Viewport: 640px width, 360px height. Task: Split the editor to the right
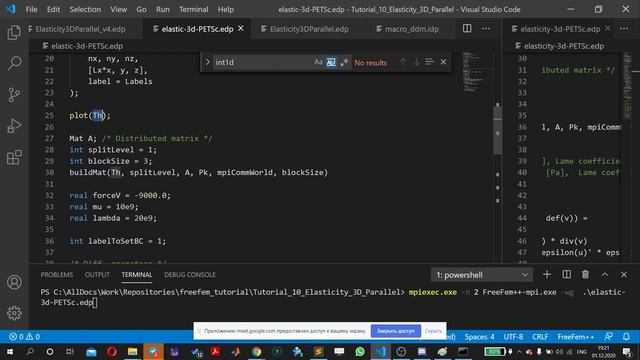click(467, 28)
